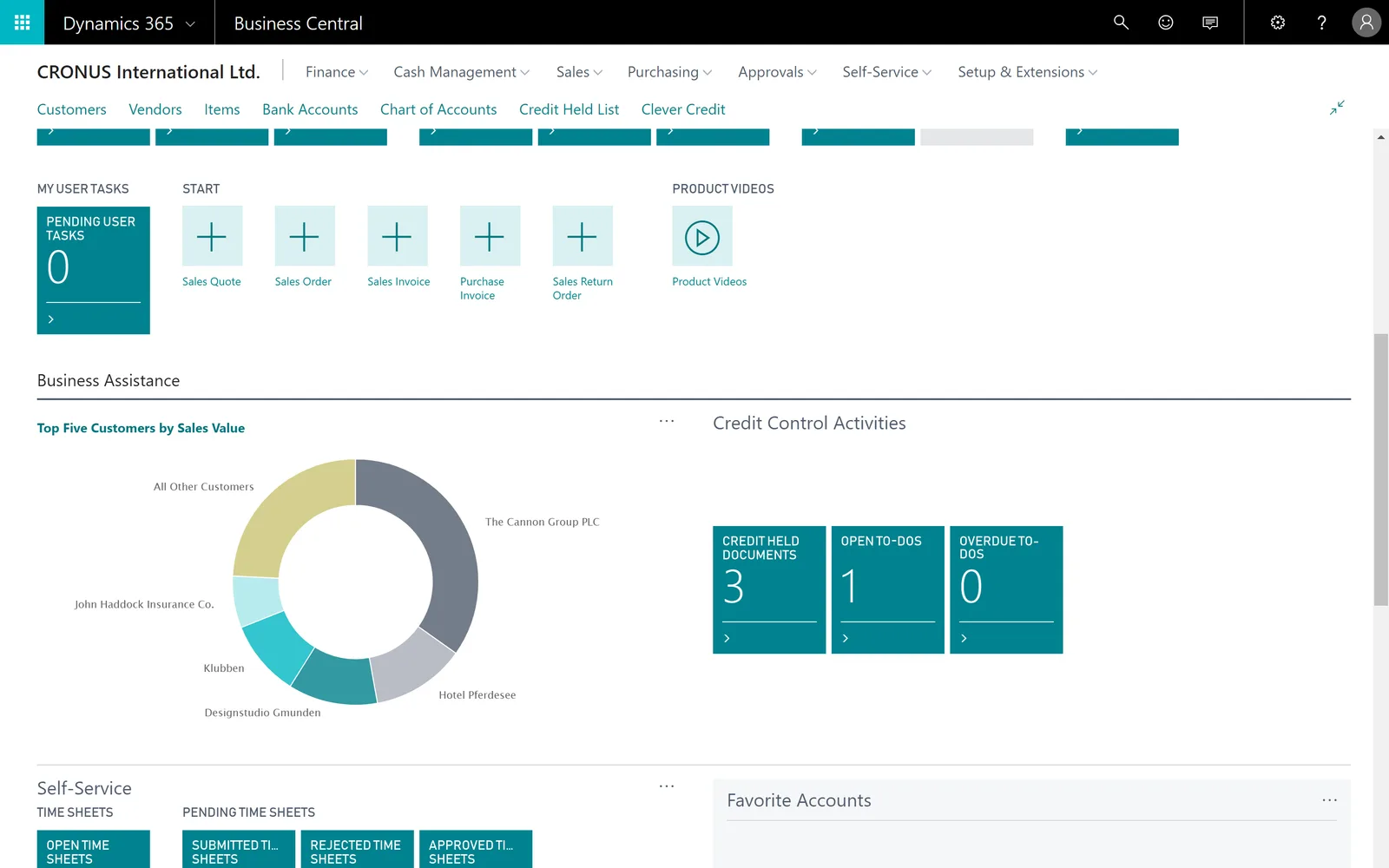Screen dimensions: 1389x868
Task: Click the vertical page scrollbar thumb
Action: click(x=1381, y=470)
